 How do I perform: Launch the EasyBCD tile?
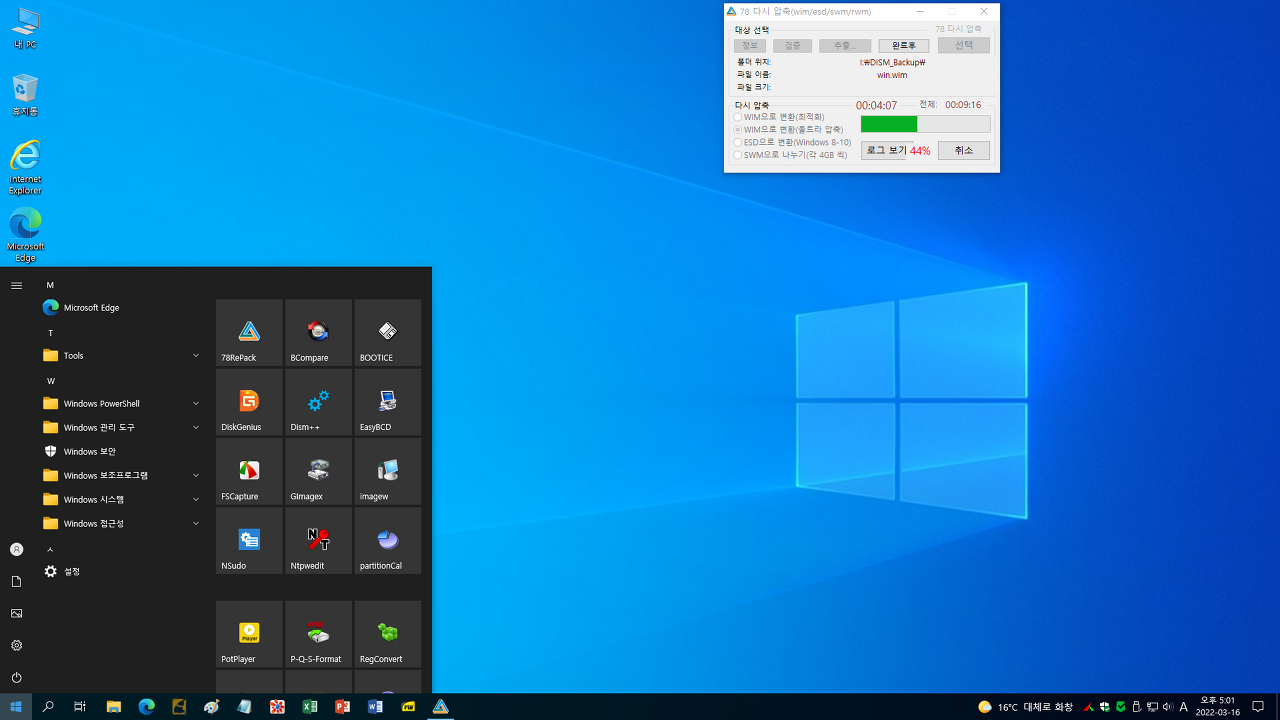pyautogui.click(x=388, y=402)
